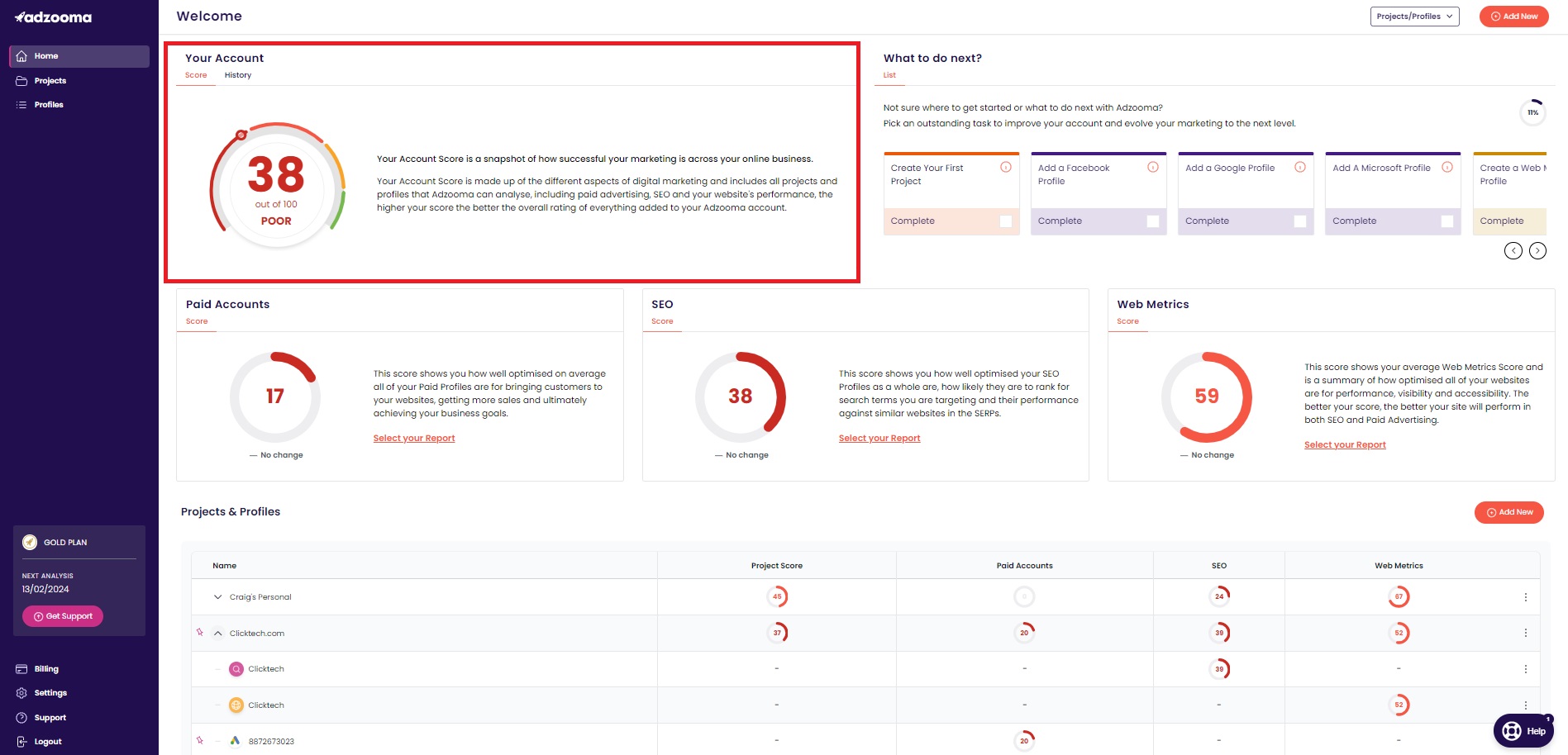Click Craig's Personal web metrics score 67
Screen dimensions: 1568x755
click(1399, 596)
